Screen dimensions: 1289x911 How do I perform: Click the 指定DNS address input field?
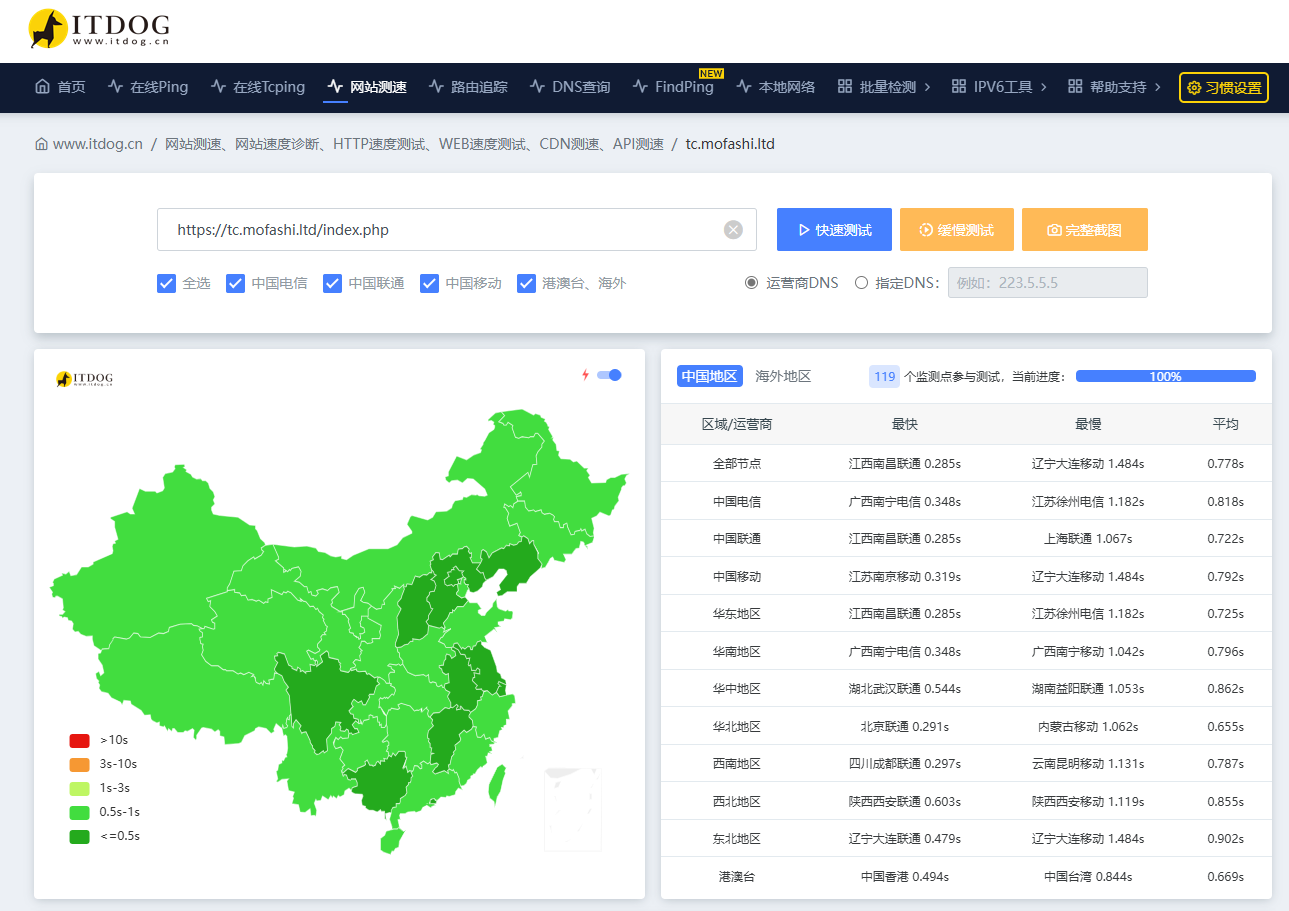[1047, 283]
